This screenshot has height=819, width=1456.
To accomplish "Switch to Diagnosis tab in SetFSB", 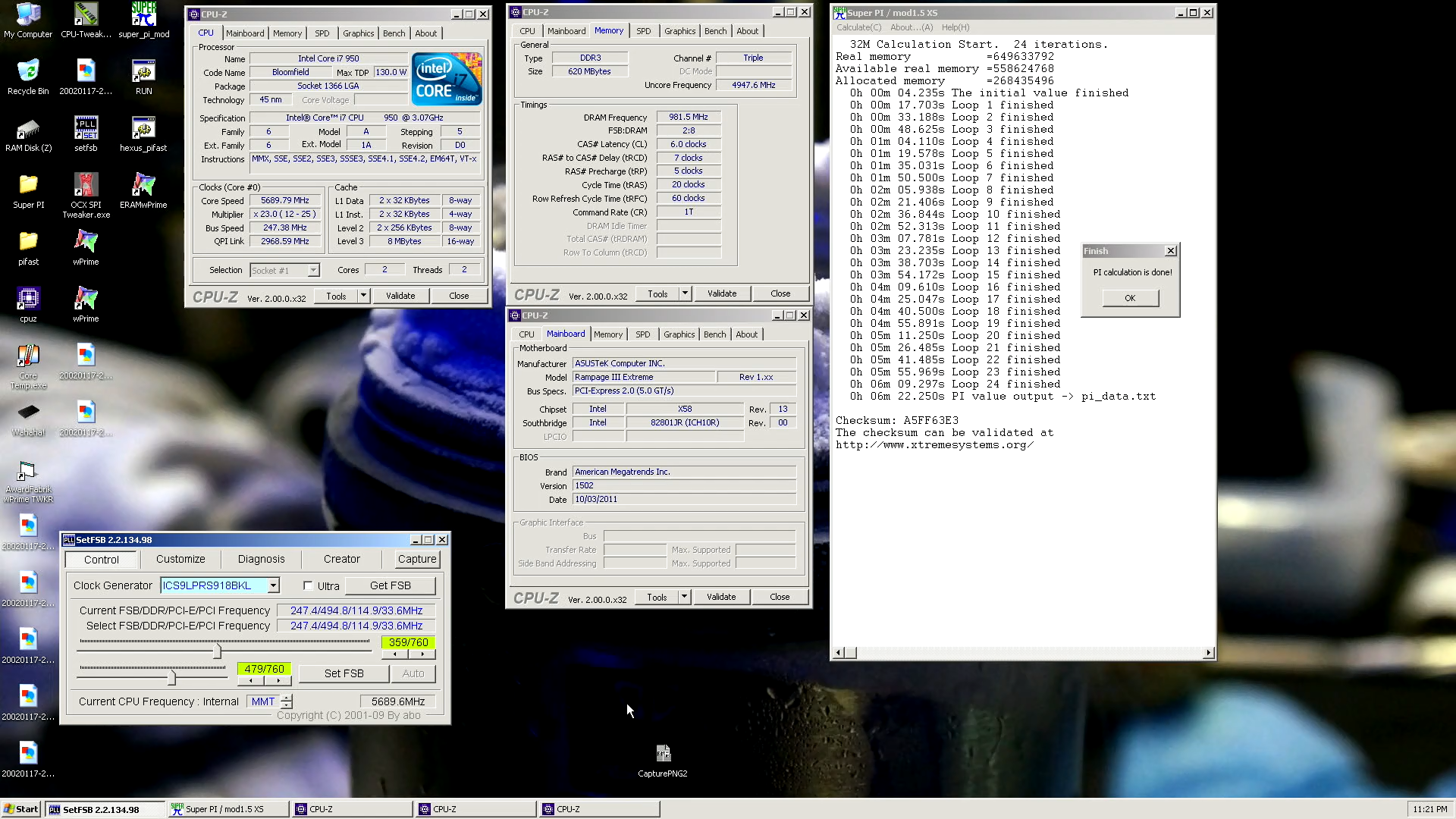I will tap(261, 559).
